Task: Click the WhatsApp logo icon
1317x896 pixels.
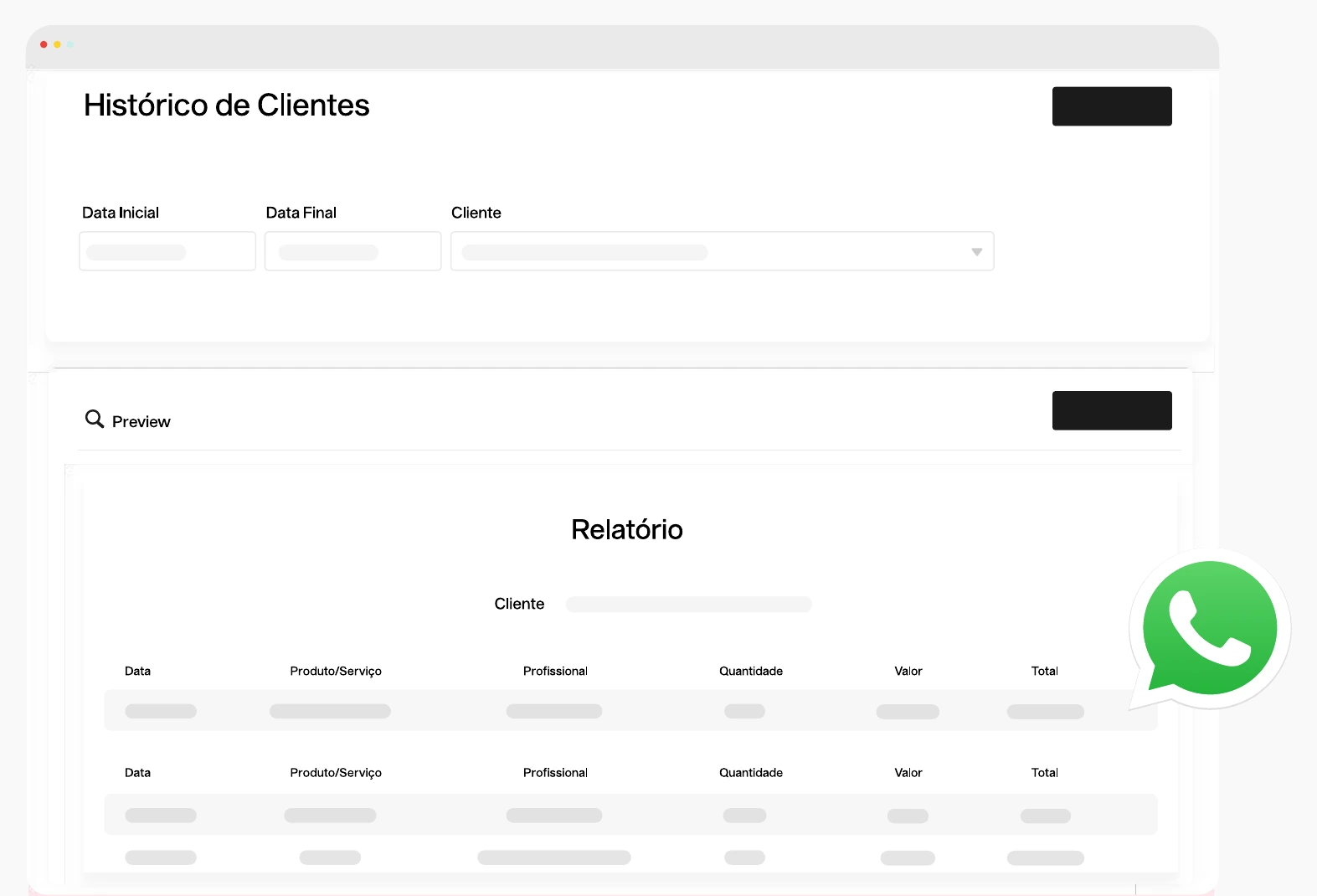Action: (1210, 628)
